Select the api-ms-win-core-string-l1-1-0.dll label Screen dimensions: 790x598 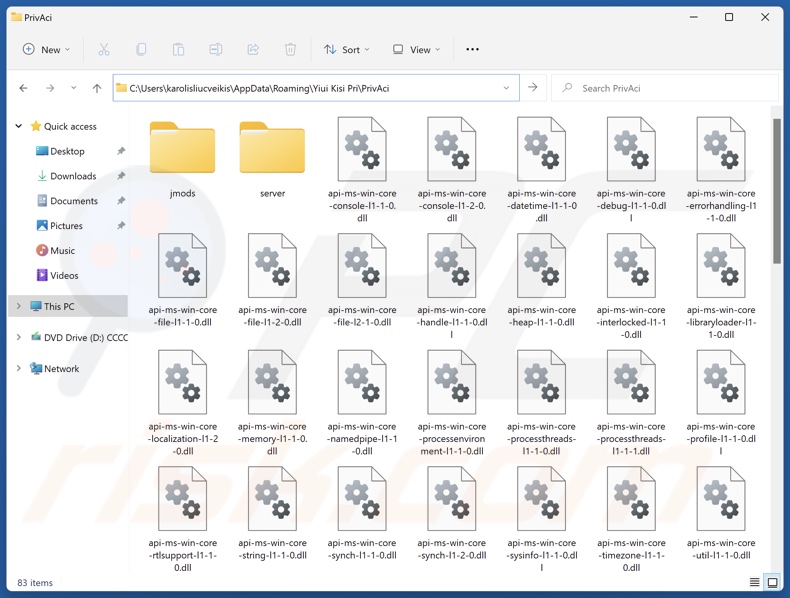272,549
